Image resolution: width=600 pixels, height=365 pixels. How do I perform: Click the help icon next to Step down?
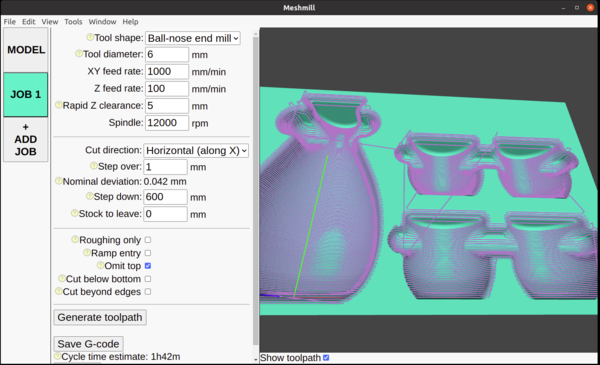coord(90,196)
